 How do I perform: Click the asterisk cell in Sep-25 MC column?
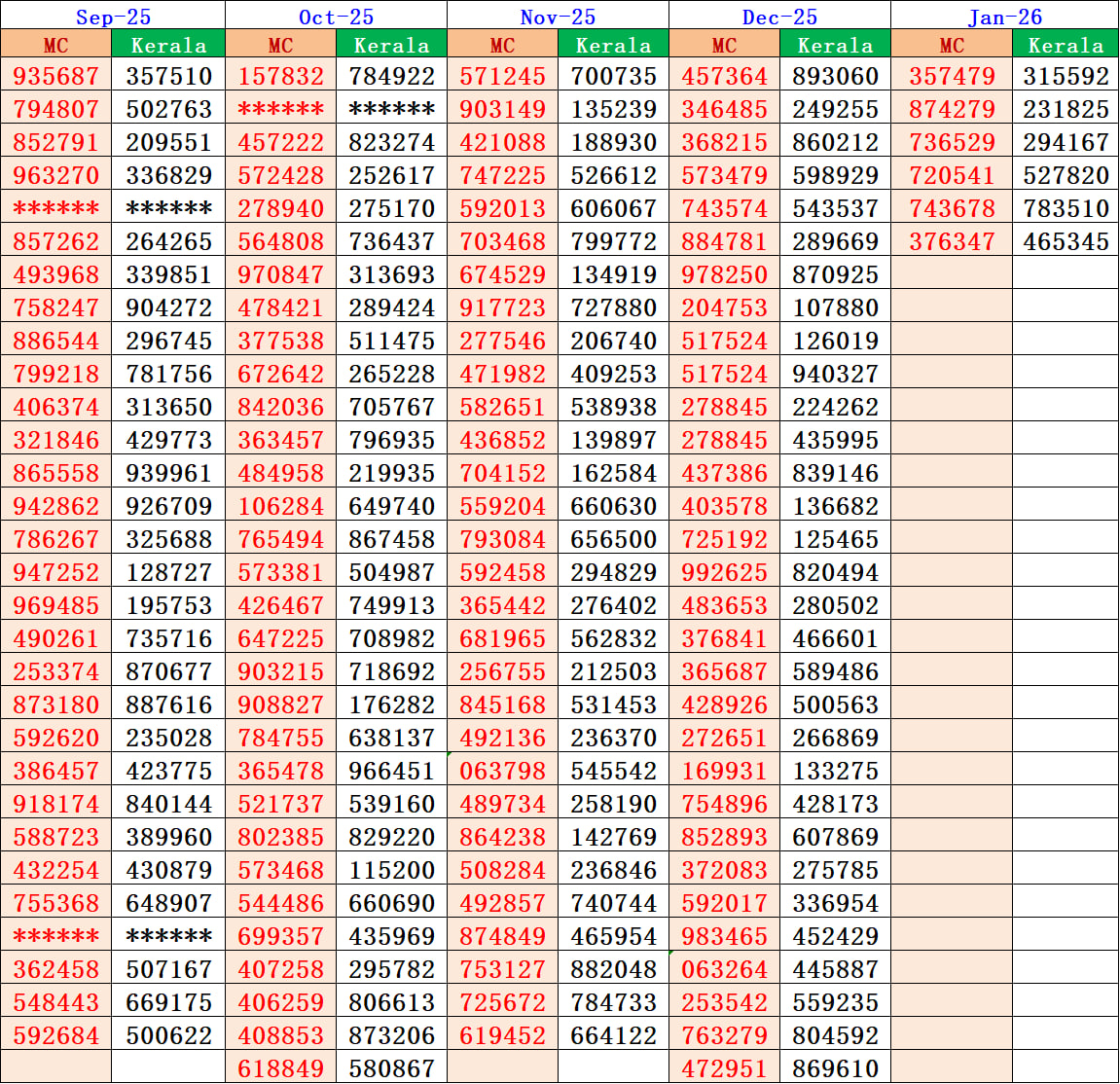[x=55, y=207]
